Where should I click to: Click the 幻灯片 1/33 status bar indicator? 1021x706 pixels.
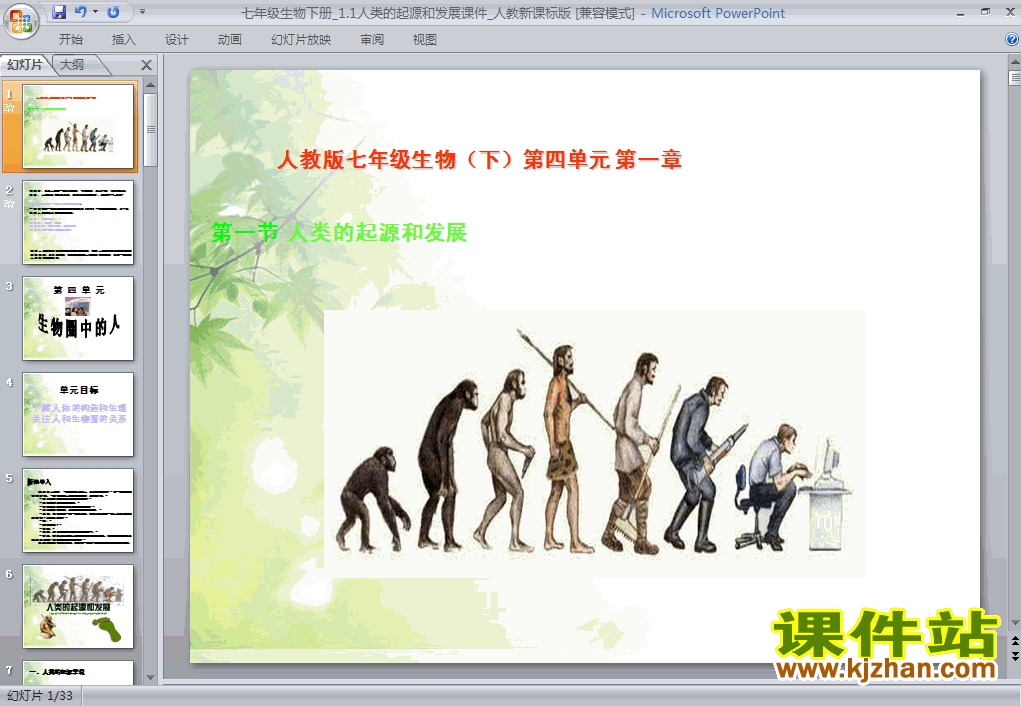click(40, 696)
